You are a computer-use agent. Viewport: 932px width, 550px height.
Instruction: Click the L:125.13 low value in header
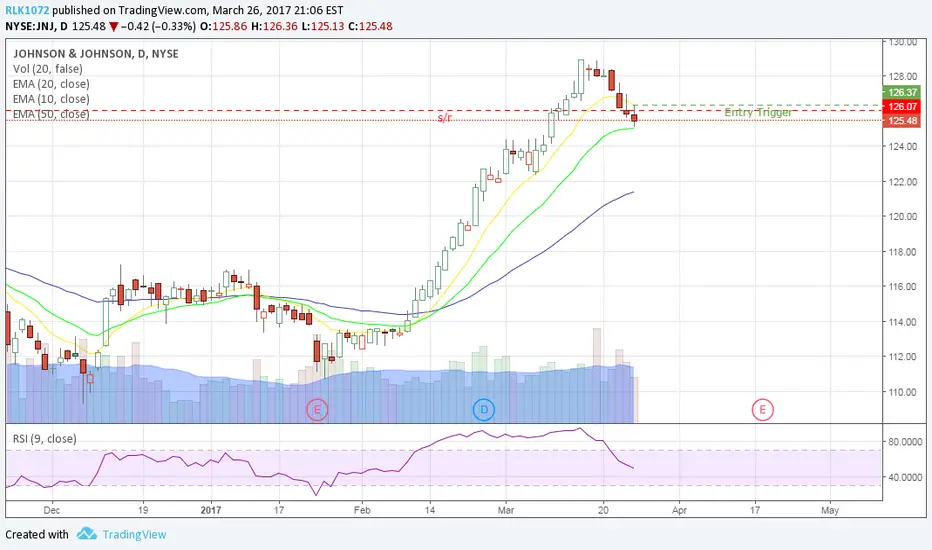(x=323, y=26)
